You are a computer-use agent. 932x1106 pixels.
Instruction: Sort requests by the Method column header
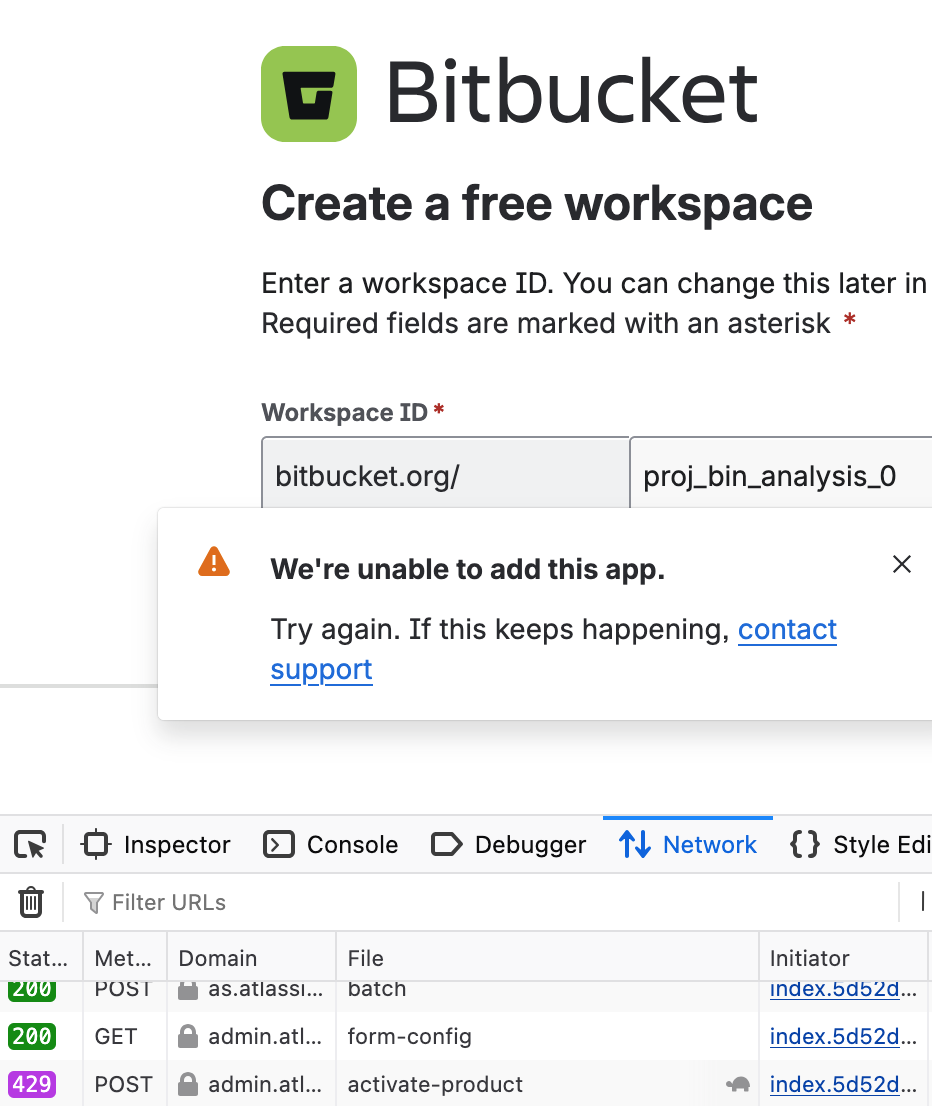click(x=125, y=958)
